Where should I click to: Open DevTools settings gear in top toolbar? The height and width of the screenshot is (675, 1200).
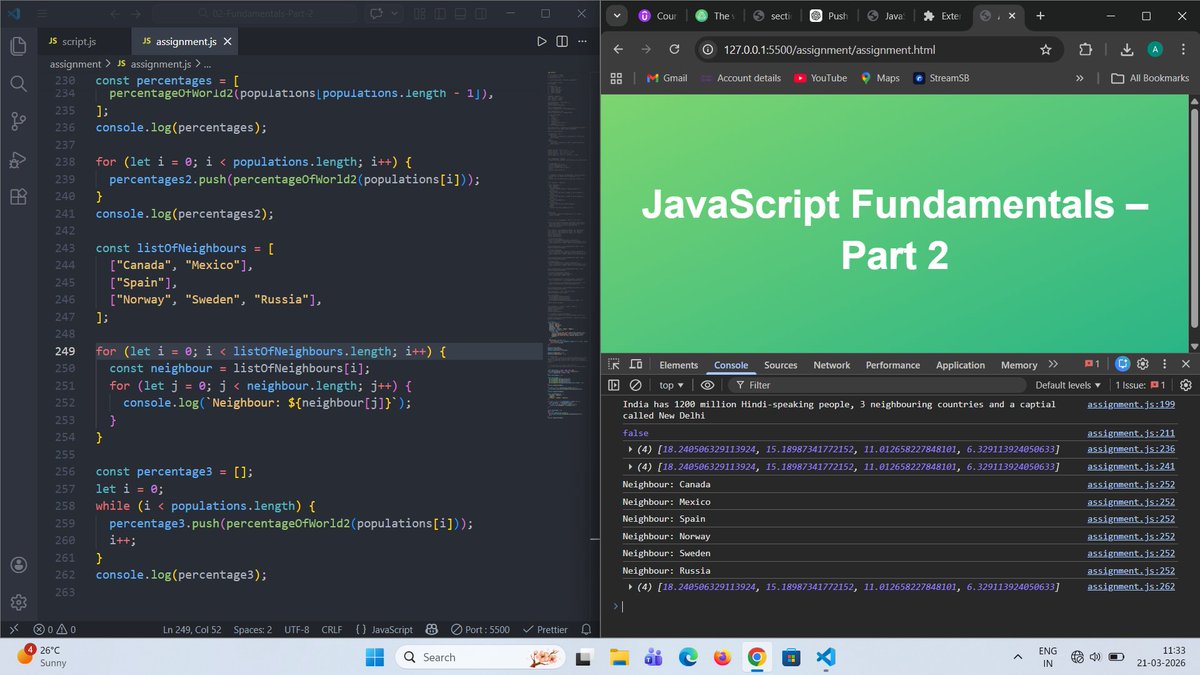[1143, 365]
